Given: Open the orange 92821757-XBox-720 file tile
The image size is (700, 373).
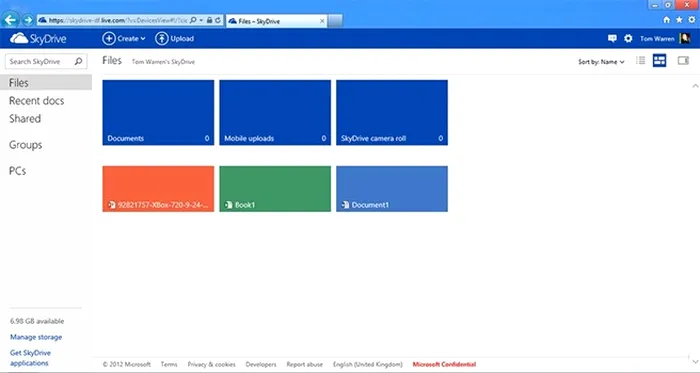Looking at the screenshot, I should pyautogui.click(x=158, y=189).
